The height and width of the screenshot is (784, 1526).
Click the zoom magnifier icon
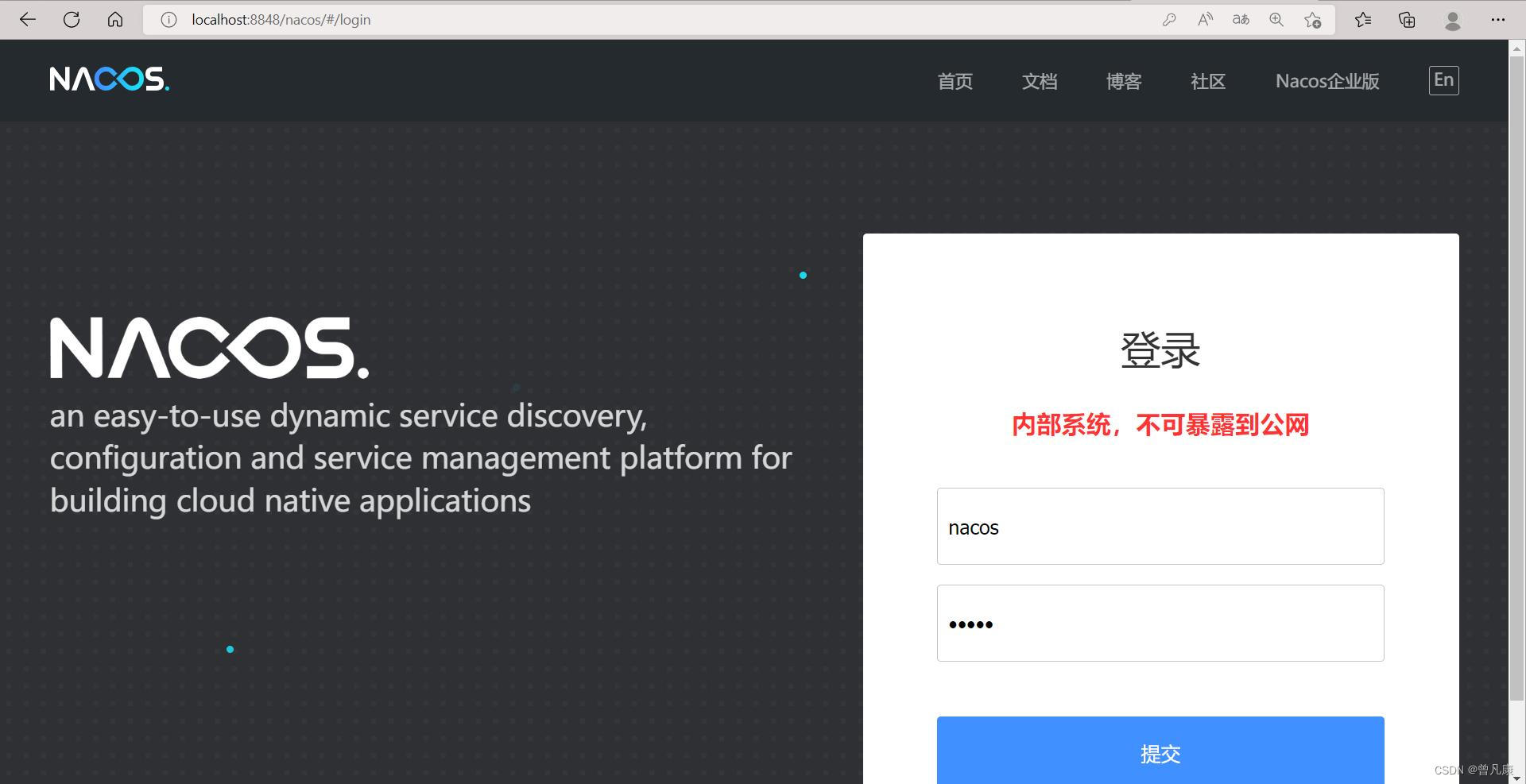click(1276, 19)
